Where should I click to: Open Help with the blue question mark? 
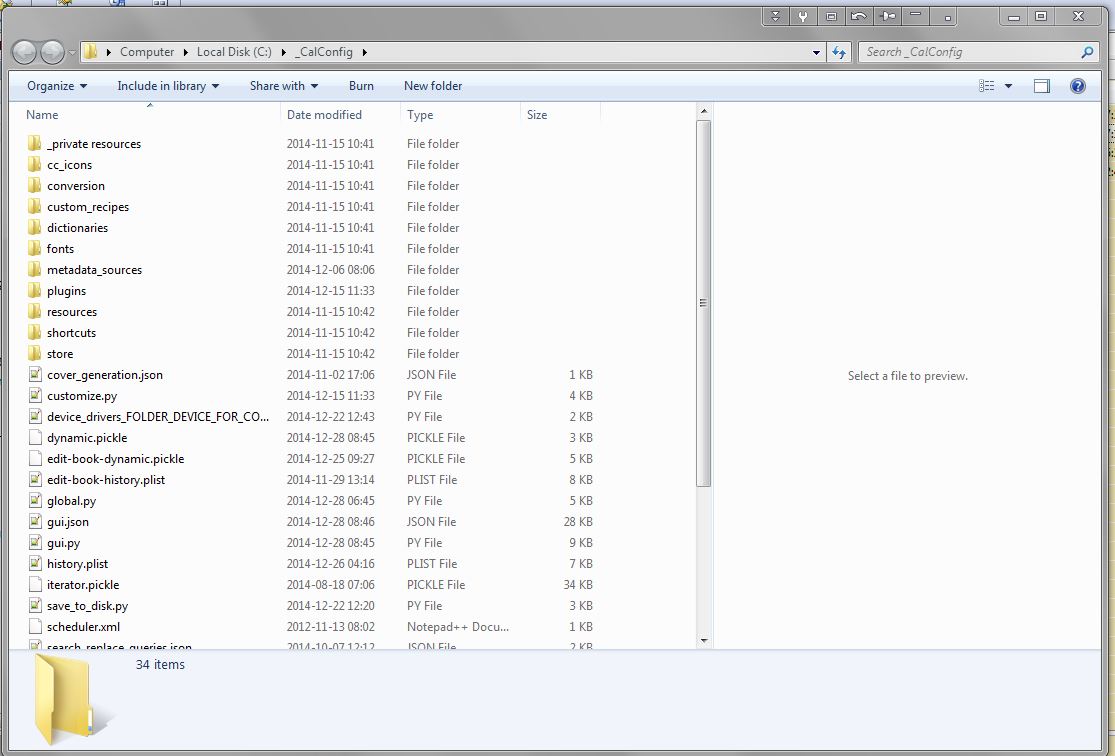coord(1078,86)
